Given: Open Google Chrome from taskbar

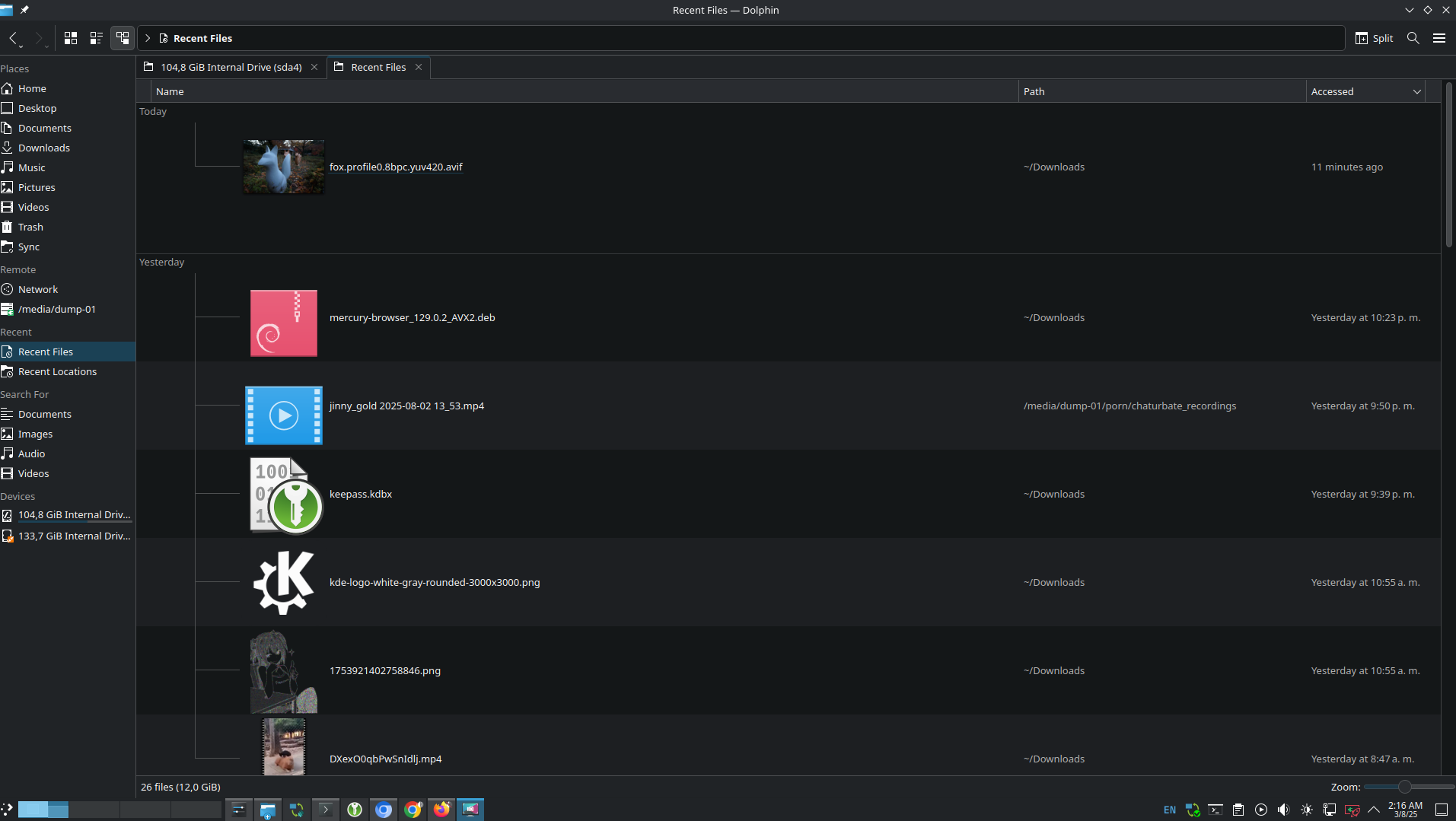Looking at the screenshot, I should pyautogui.click(x=413, y=810).
